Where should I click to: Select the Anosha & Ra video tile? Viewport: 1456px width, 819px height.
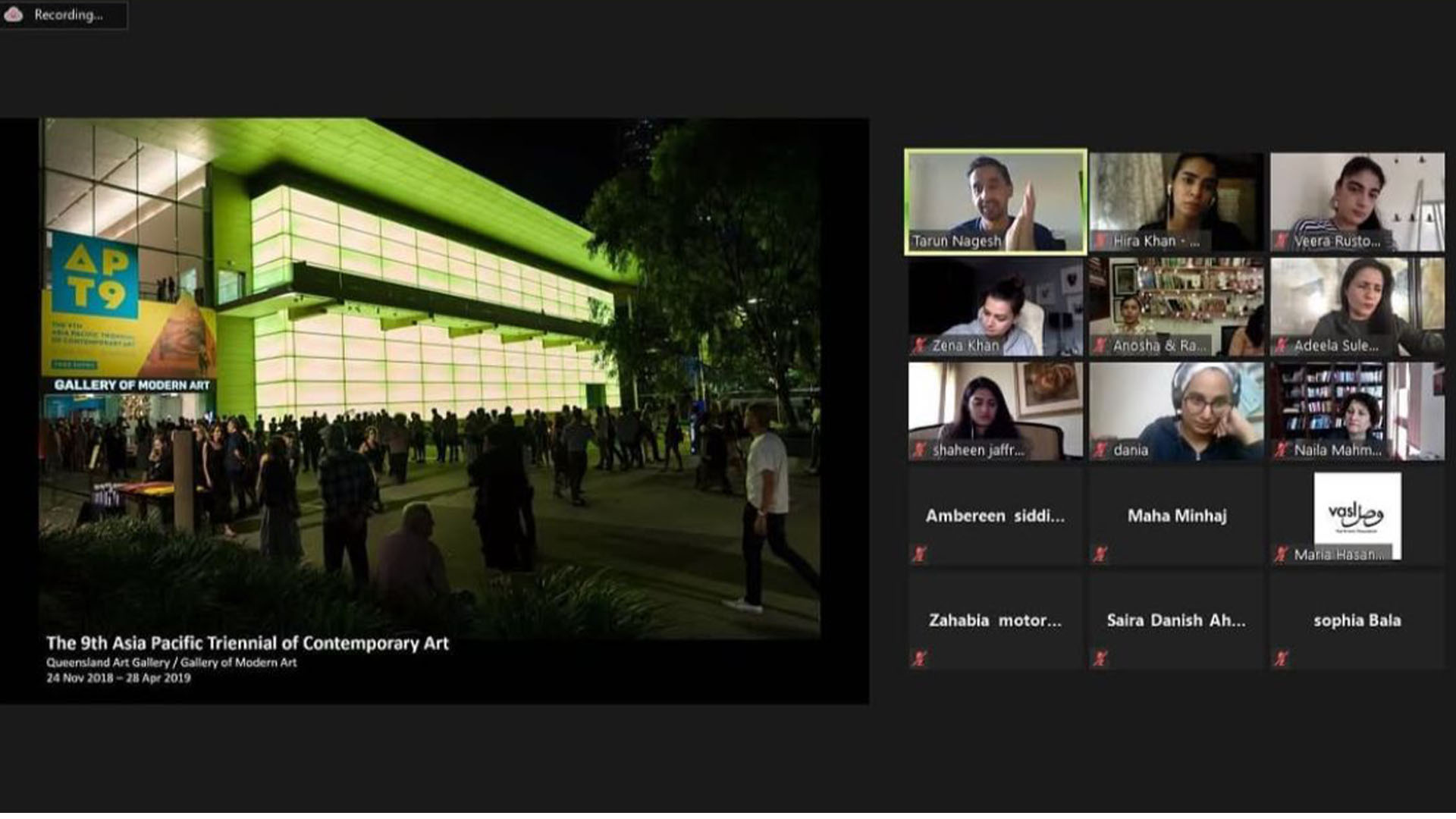tap(1177, 306)
